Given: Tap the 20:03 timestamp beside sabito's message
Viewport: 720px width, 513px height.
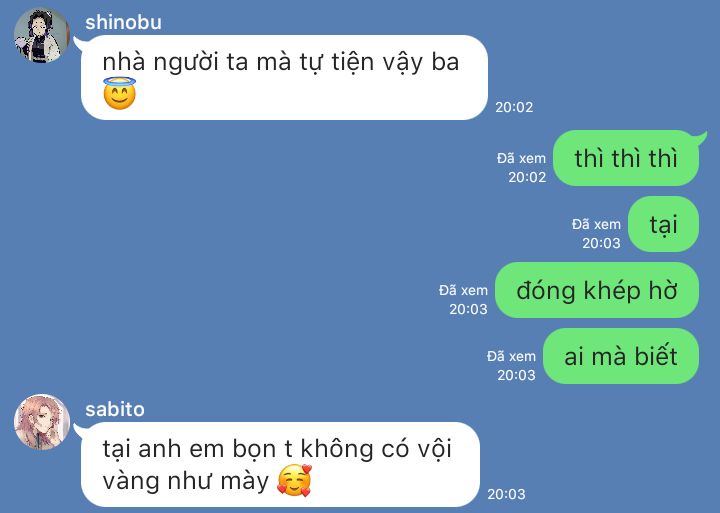Looking at the screenshot, I should point(506,494).
